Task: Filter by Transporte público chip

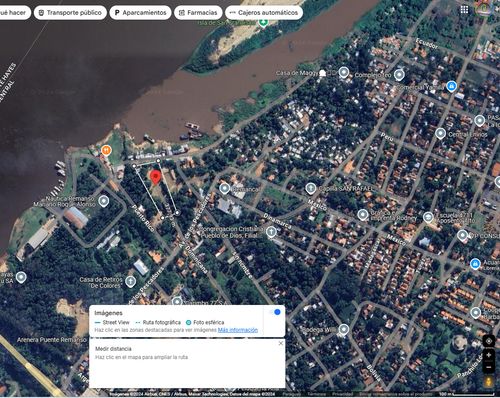Action: 70,13
